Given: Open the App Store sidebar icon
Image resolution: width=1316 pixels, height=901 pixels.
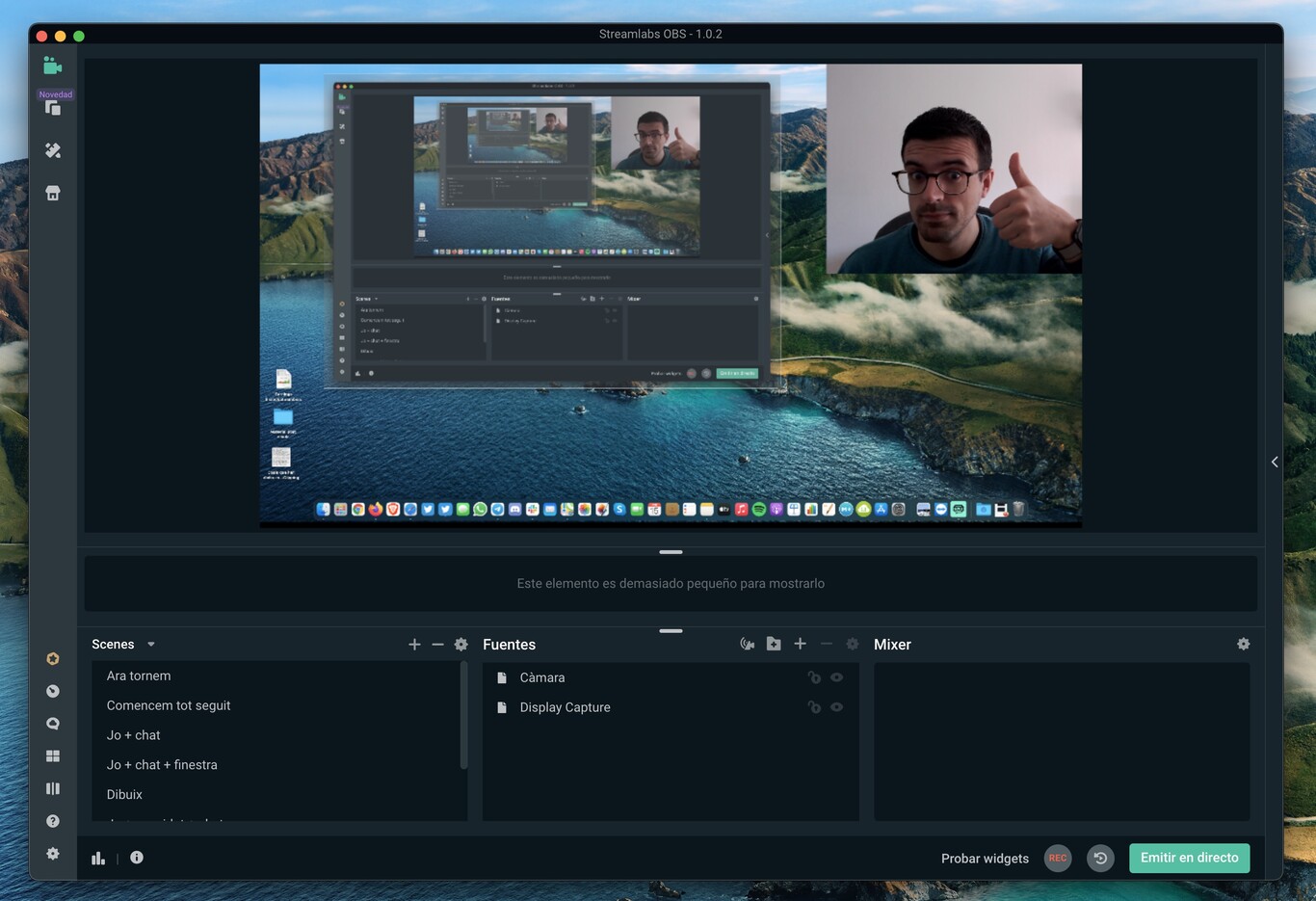Looking at the screenshot, I should [52, 192].
